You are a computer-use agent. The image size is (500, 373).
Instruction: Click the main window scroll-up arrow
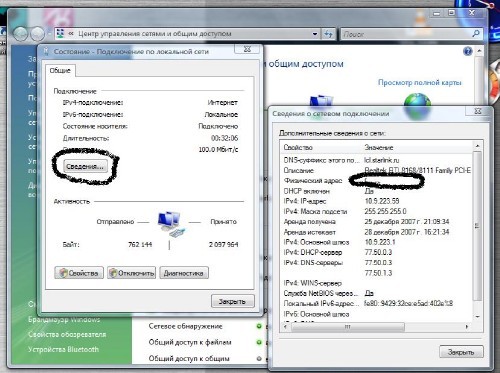[479, 51]
